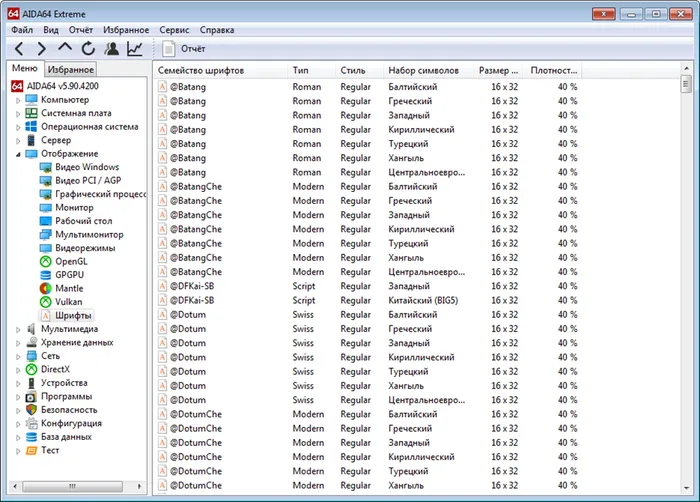Image resolution: width=700 pixels, height=502 pixels.
Task: Select the Компьютер tree icon
Action: [x=31, y=100]
